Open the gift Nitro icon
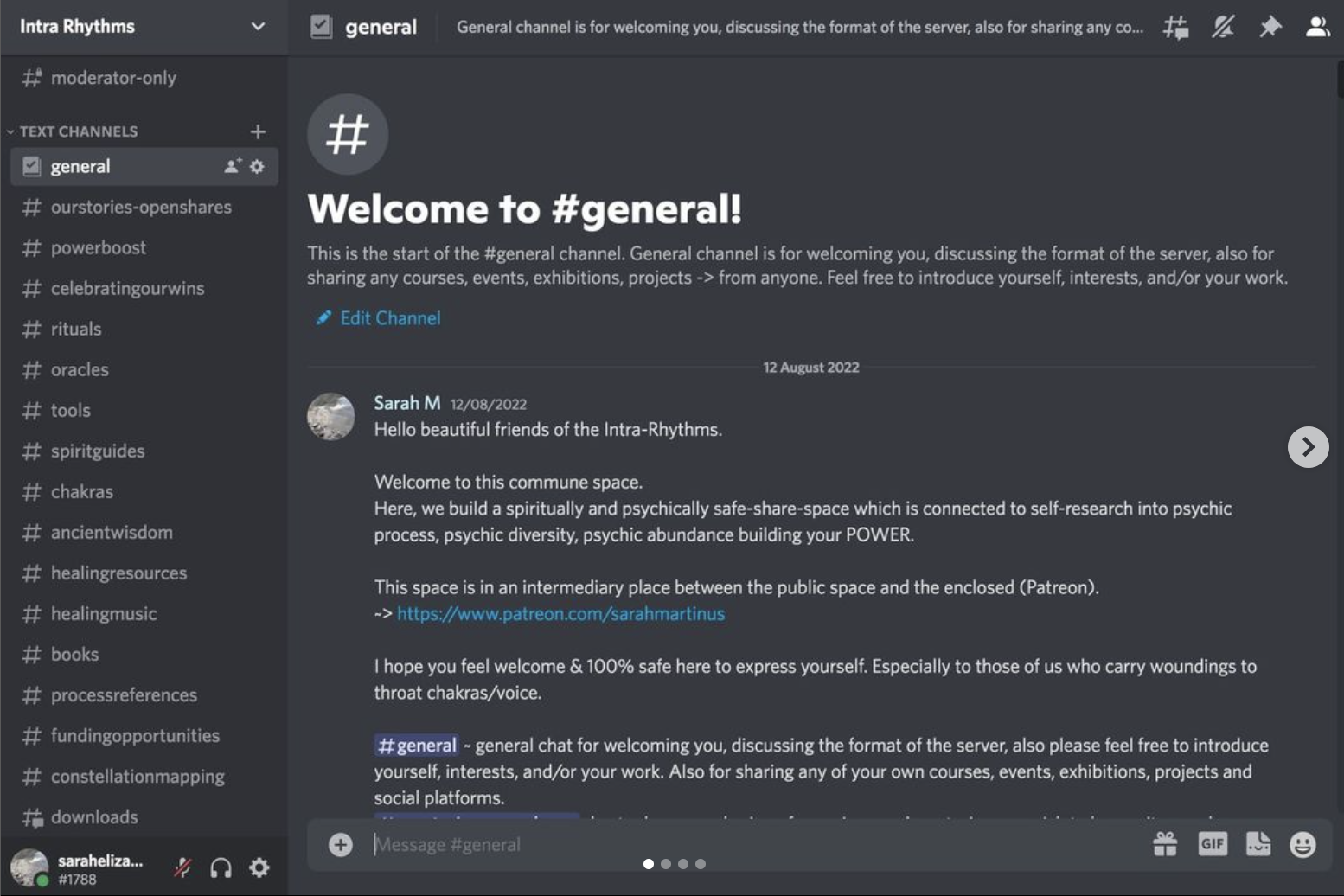The width and height of the screenshot is (1344, 896). tap(1165, 844)
